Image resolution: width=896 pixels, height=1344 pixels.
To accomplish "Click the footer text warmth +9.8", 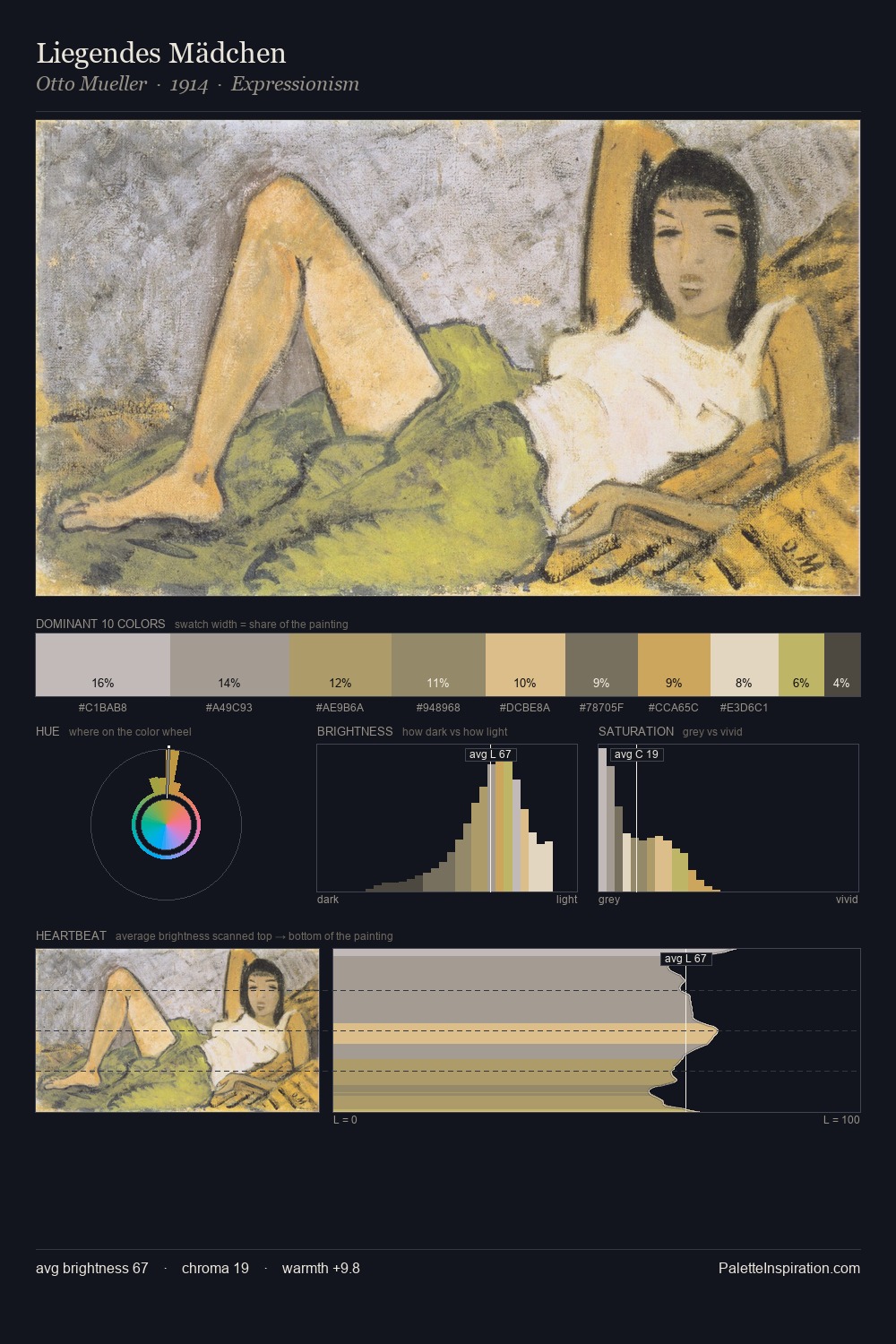I will (321, 1268).
